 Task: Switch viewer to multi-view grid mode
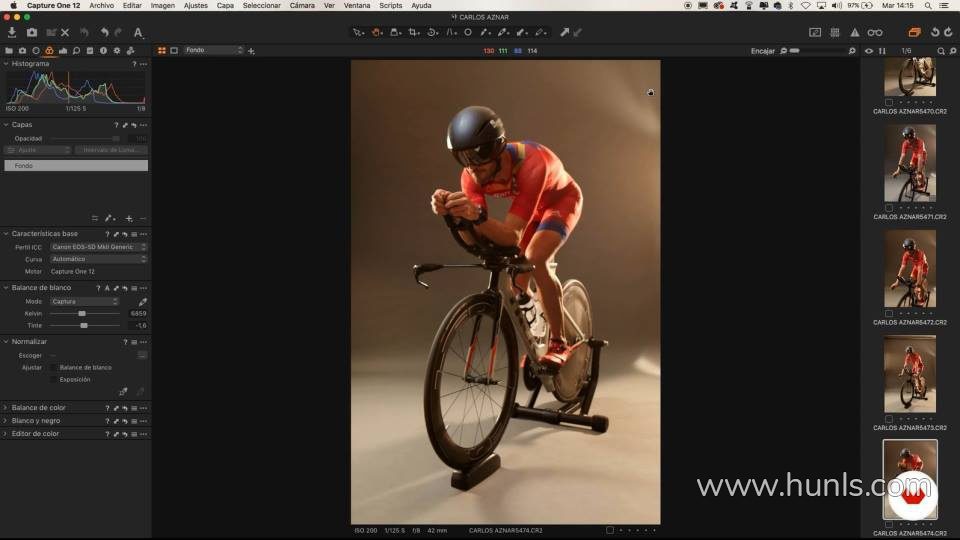[x=162, y=51]
